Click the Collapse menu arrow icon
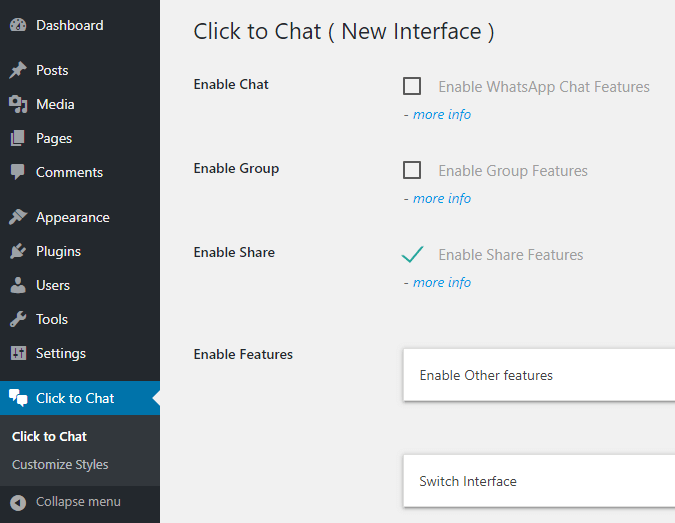The width and height of the screenshot is (675, 523). point(18,502)
